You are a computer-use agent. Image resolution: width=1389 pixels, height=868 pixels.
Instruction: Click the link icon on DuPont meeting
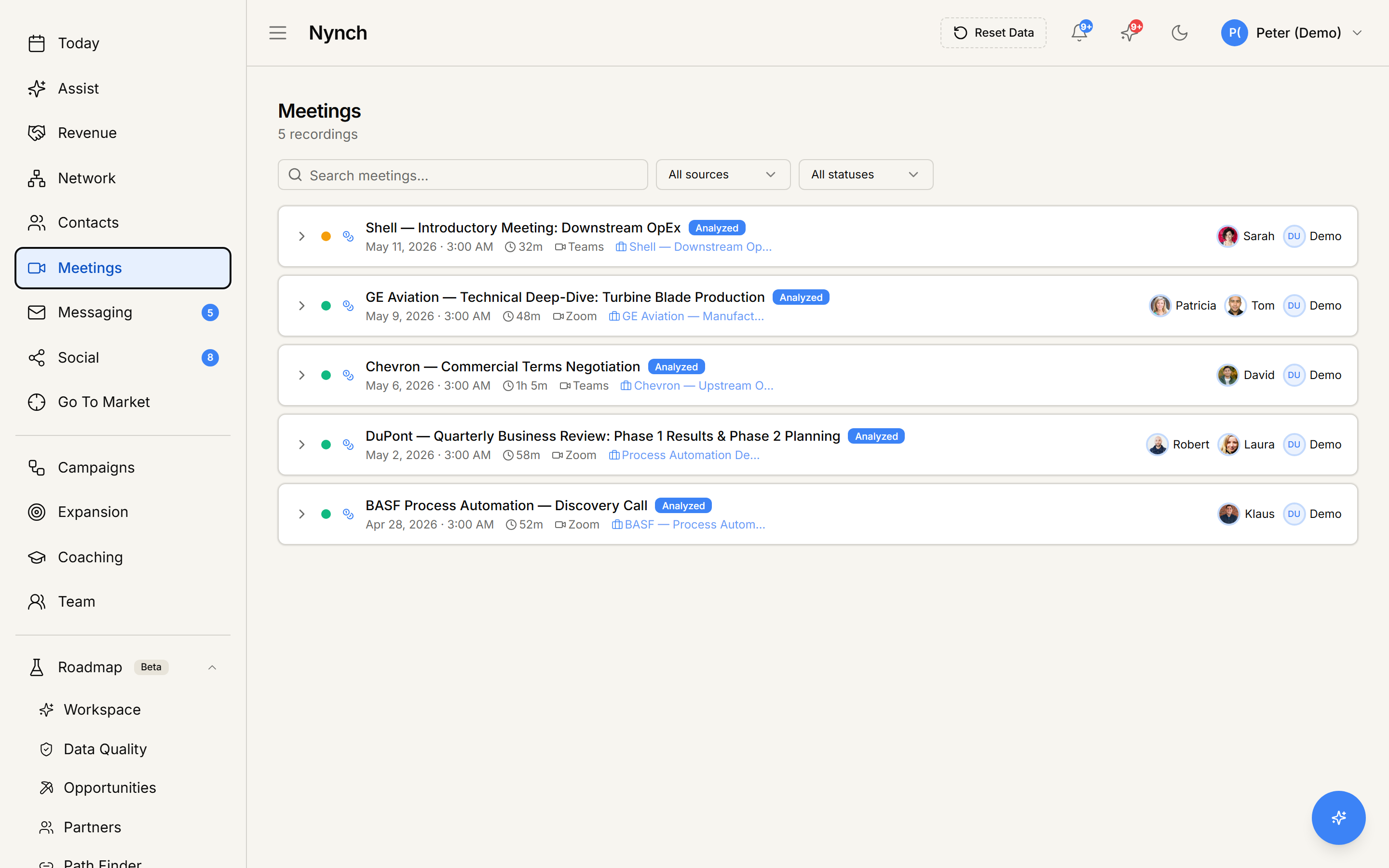(x=348, y=444)
